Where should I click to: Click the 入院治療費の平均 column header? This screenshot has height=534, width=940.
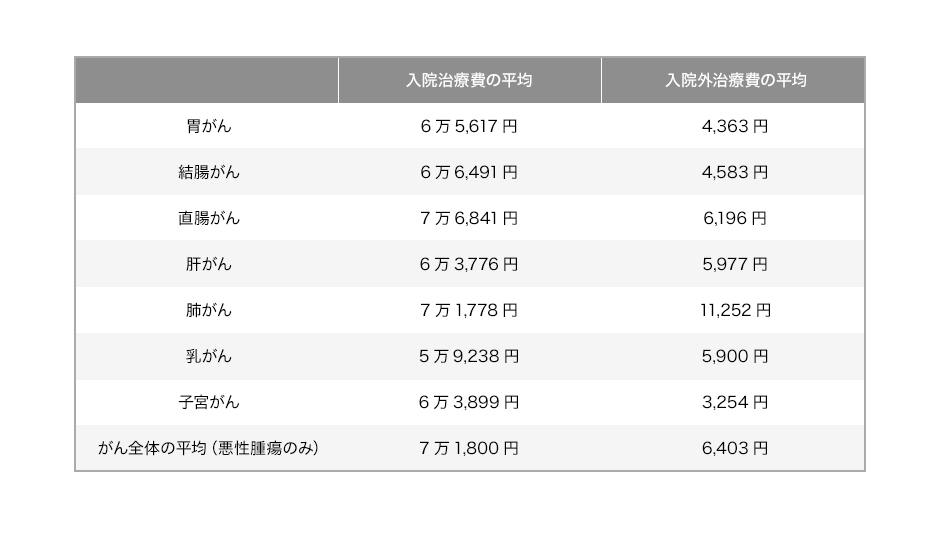(x=469, y=80)
